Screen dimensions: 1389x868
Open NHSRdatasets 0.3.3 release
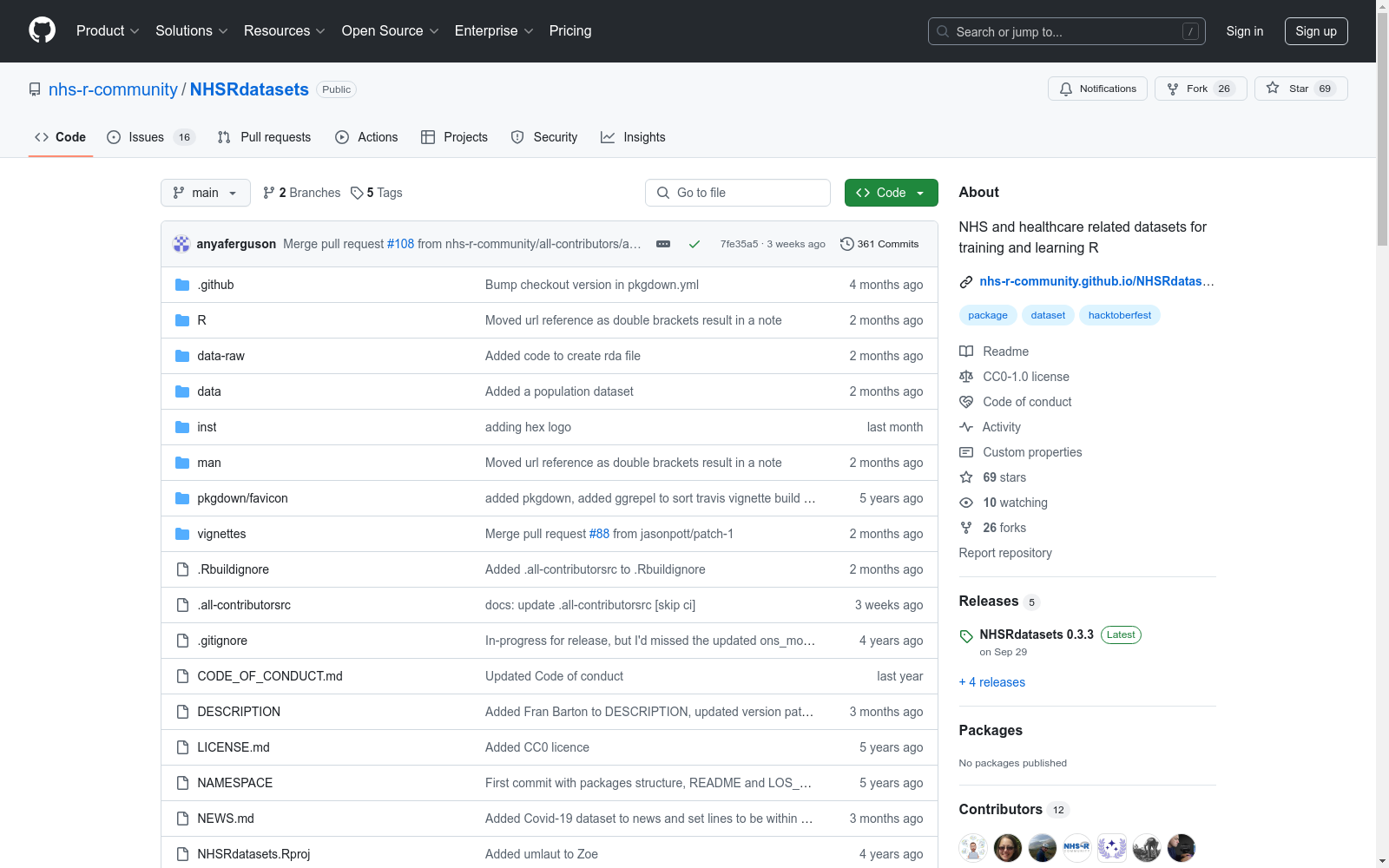(x=1037, y=635)
